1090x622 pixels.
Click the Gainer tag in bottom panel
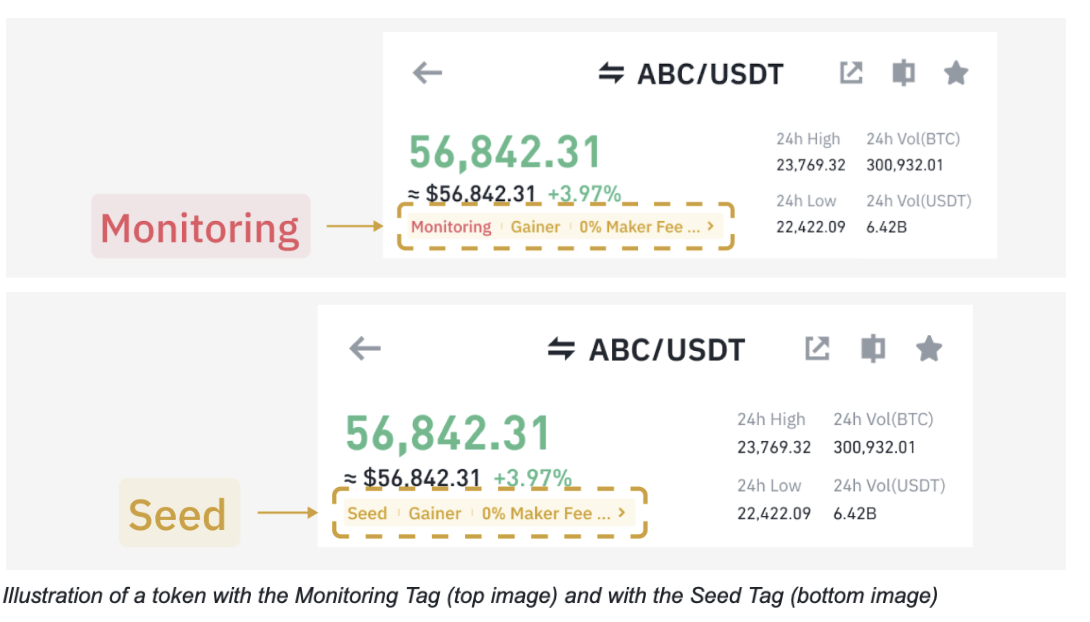(x=435, y=514)
